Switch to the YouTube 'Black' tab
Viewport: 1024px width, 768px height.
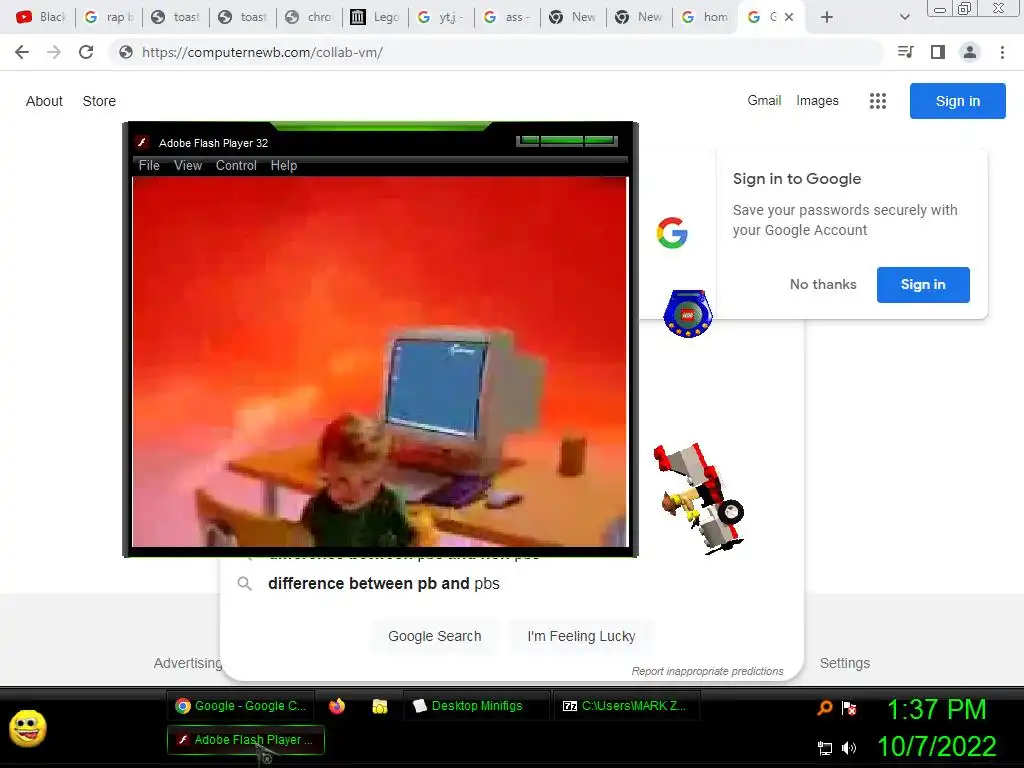point(41,17)
